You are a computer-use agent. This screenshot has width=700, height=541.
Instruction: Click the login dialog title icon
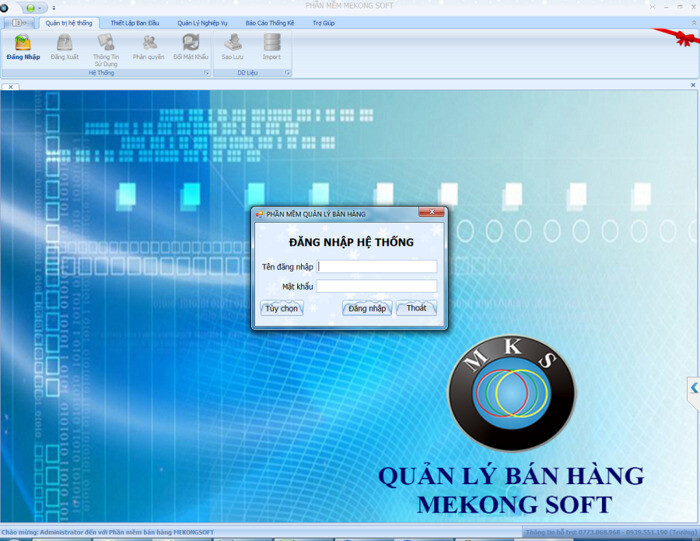coord(259,215)
